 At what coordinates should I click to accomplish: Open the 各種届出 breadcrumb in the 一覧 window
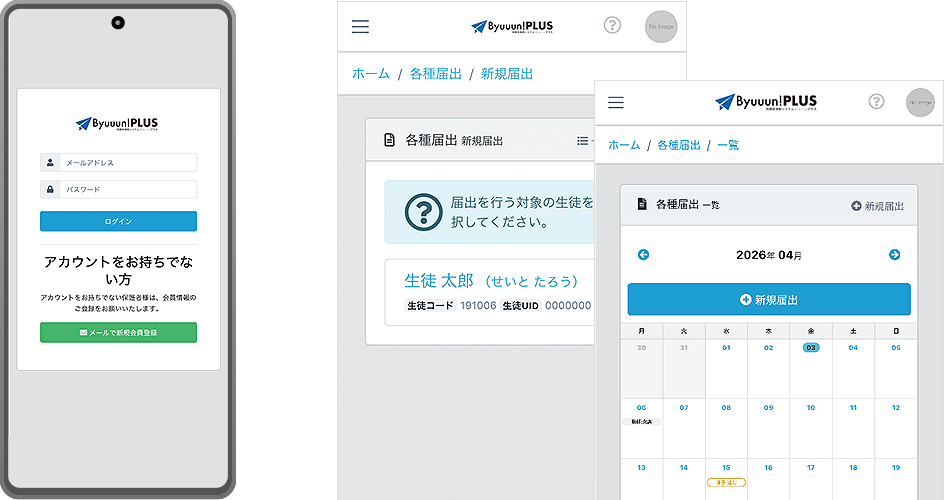tap(678, 145)
